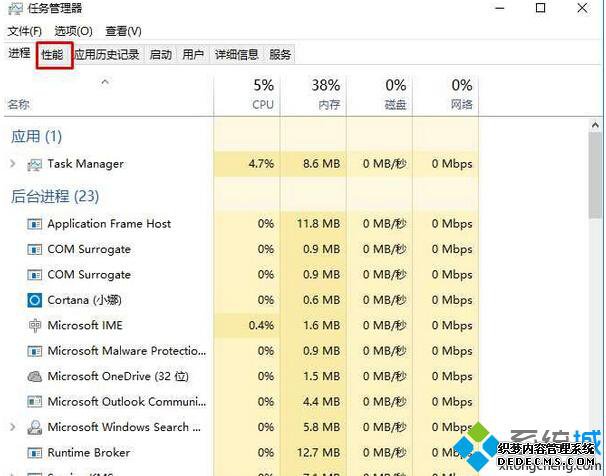Switch to the 用户 tab
Screen dimensions: 606x476
tap(193, 54)
